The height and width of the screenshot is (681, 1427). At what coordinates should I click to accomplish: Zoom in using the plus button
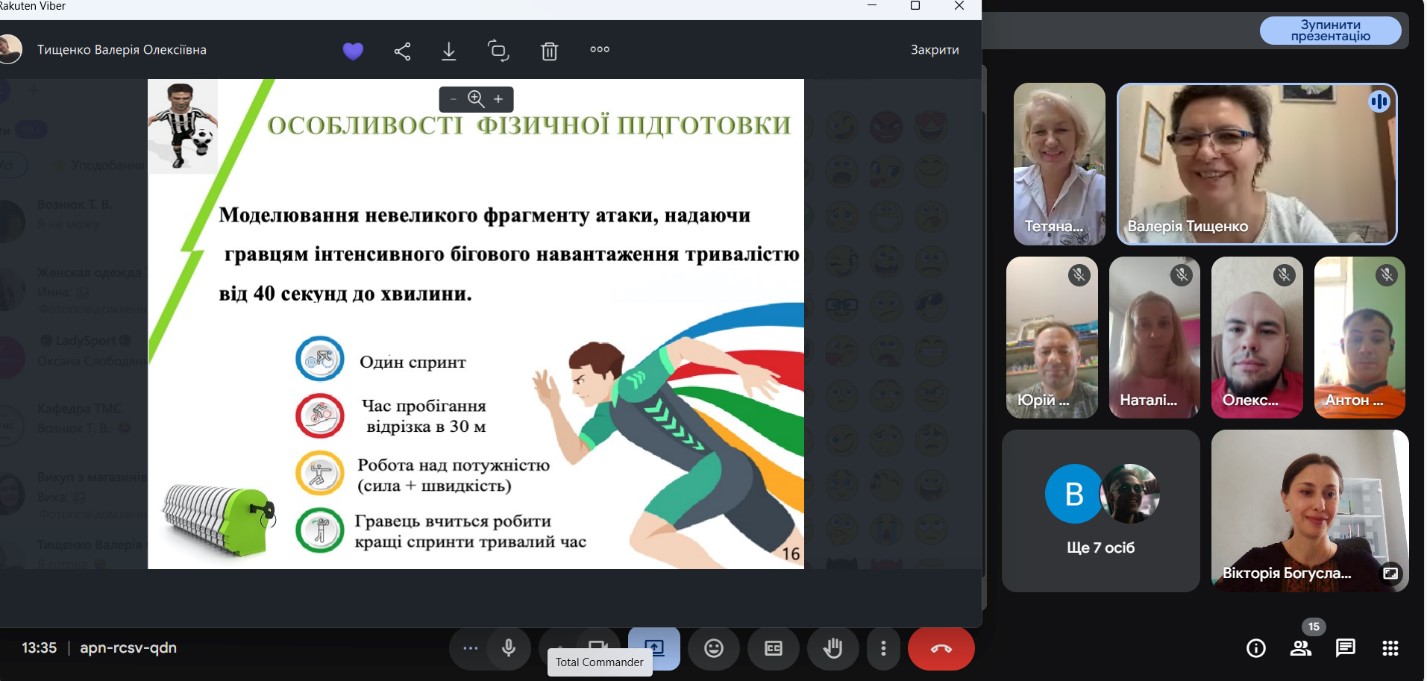(498, 99)
